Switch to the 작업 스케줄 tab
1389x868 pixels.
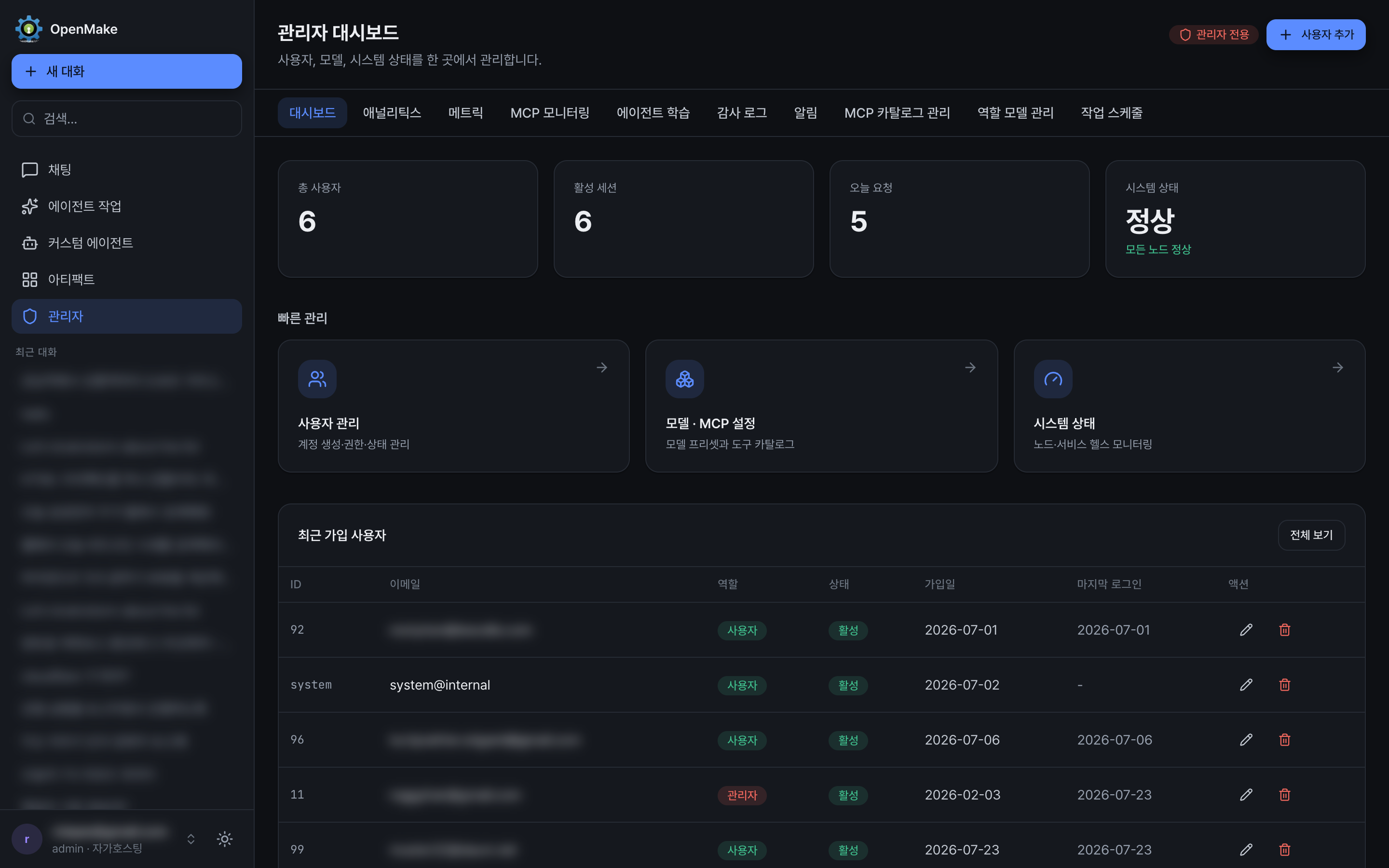(1111, 112)
